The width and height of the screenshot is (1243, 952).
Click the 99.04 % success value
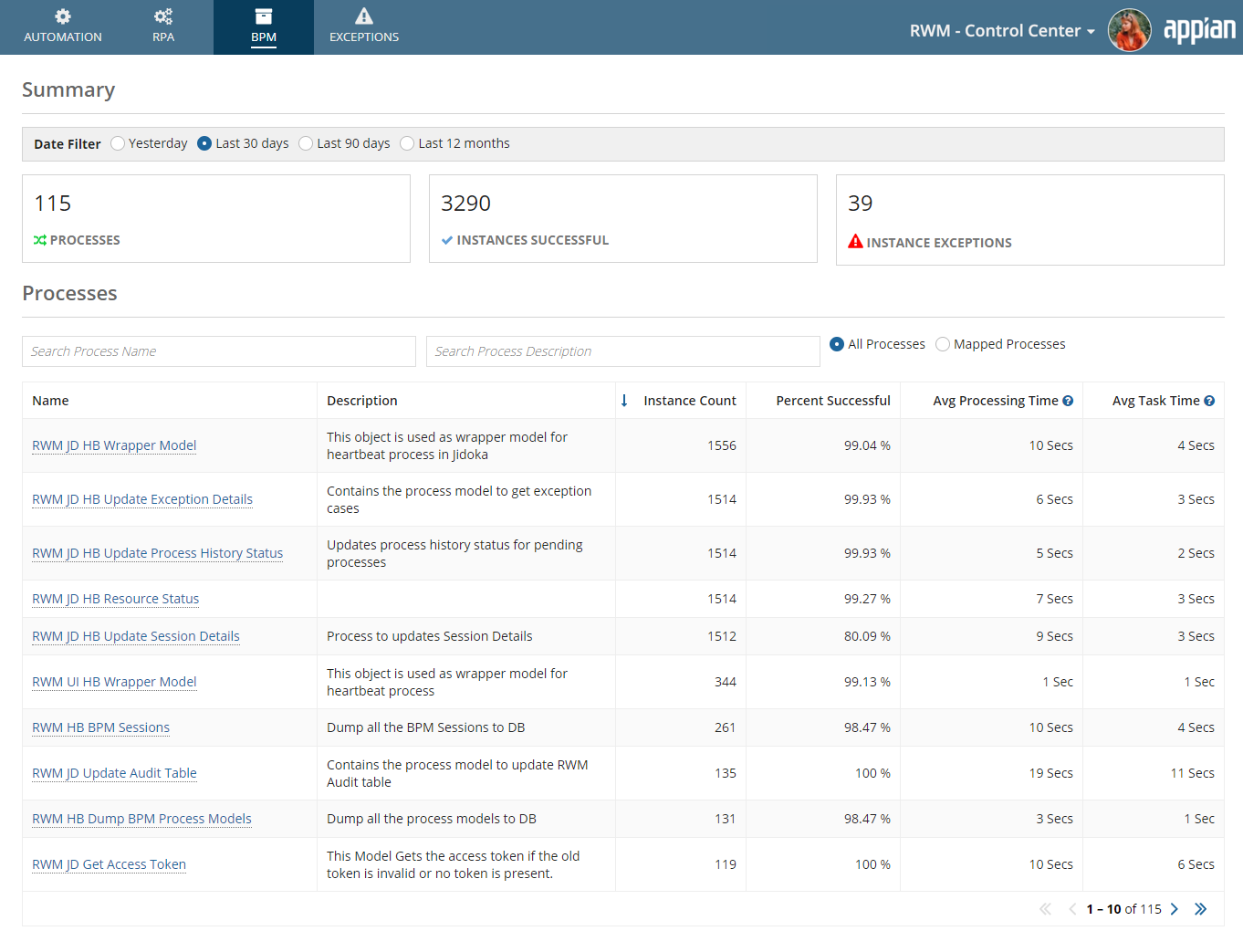867,445
